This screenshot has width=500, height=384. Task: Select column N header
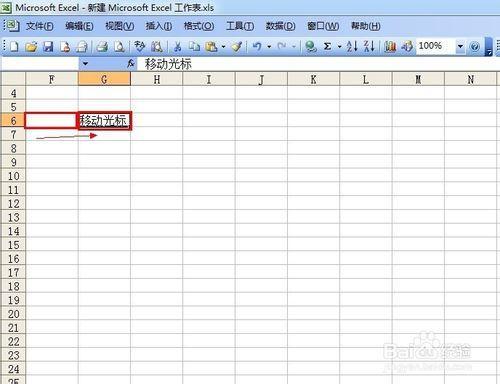[470, 79]
